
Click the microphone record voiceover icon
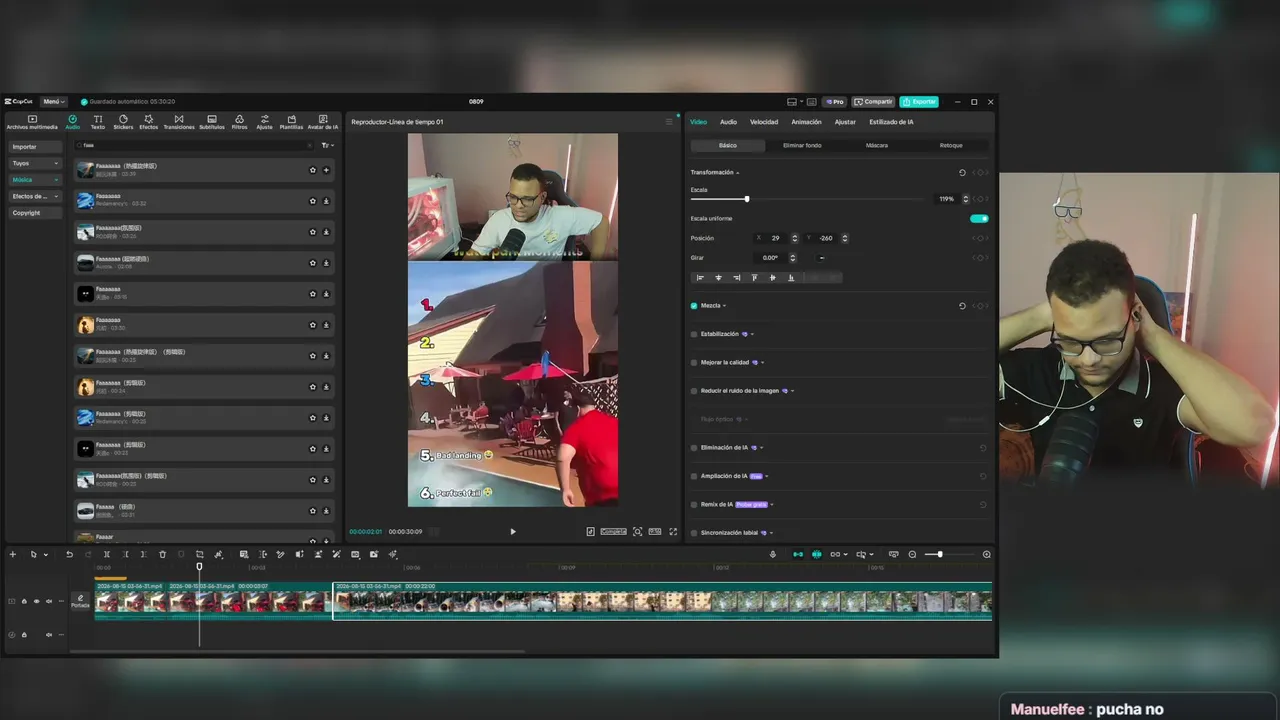773,554
